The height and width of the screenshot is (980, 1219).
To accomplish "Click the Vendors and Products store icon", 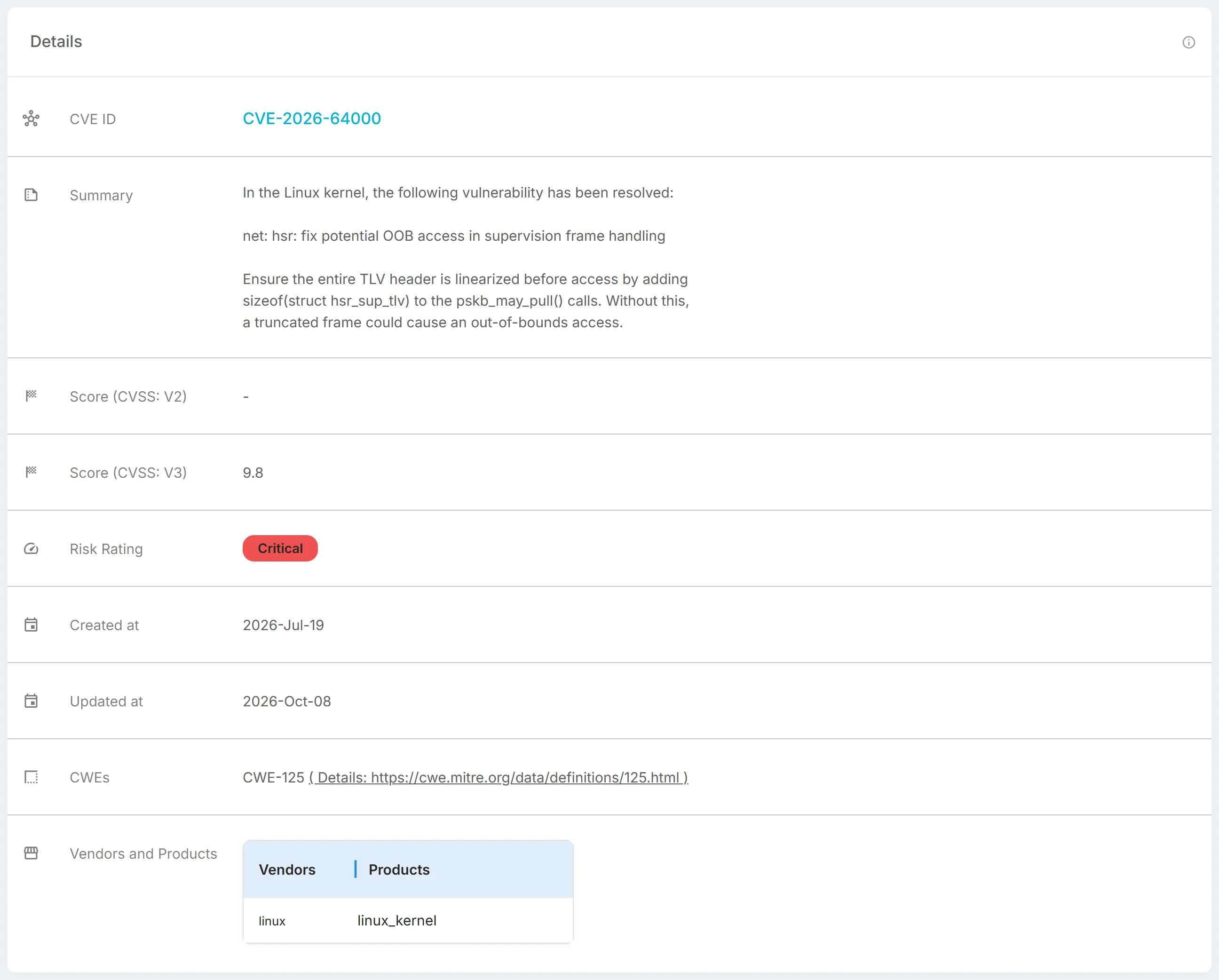I will pyautogui.click(x=31, y=854).
